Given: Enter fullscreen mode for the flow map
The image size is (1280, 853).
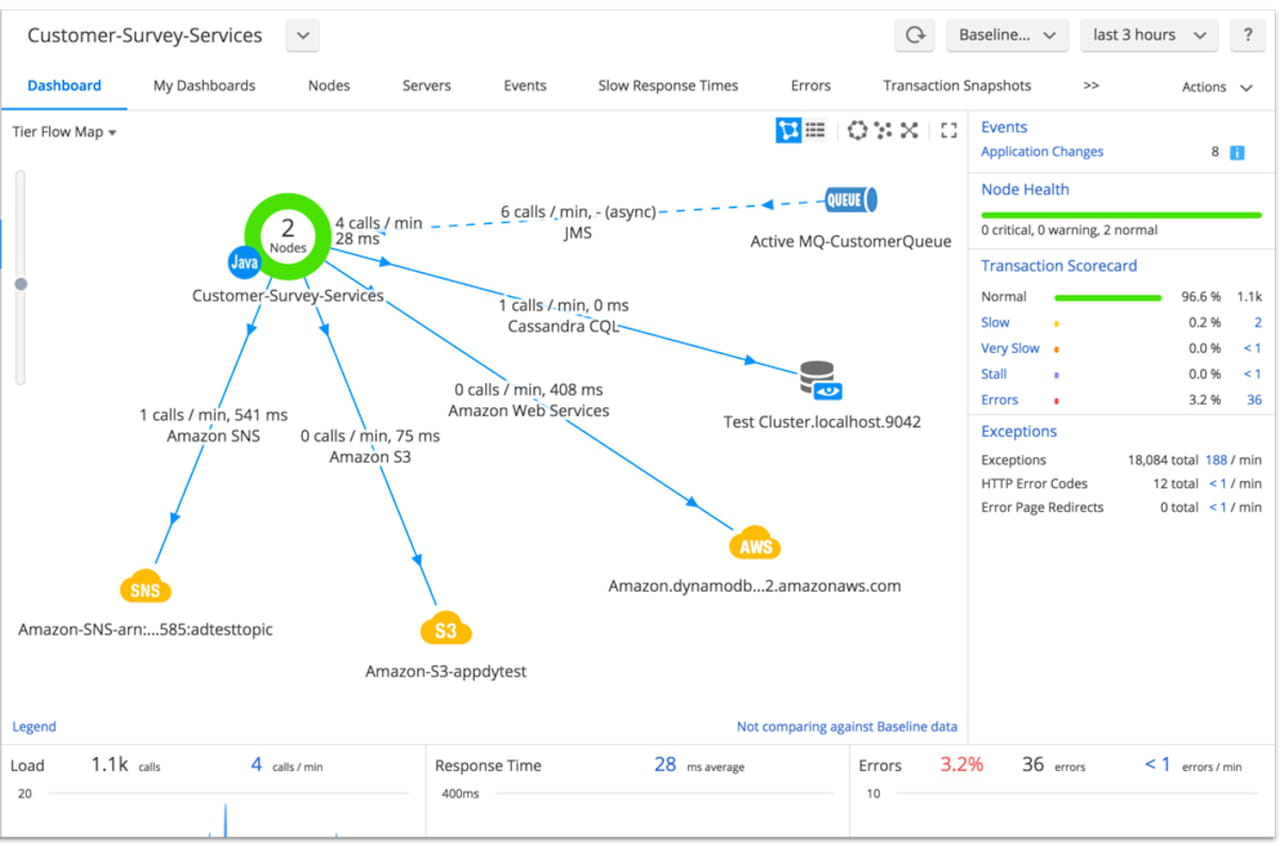Looking at the screenshot, I should click(948, 130).
